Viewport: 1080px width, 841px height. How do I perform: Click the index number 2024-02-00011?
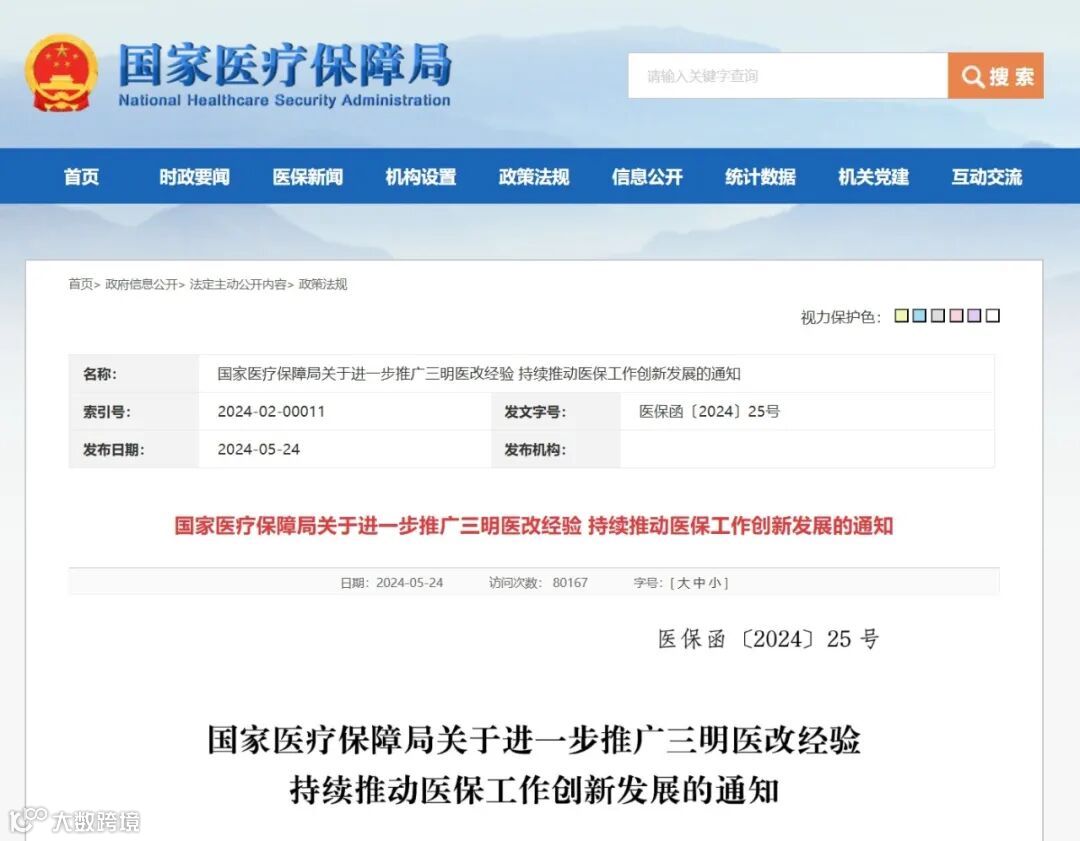pos(271,411)
